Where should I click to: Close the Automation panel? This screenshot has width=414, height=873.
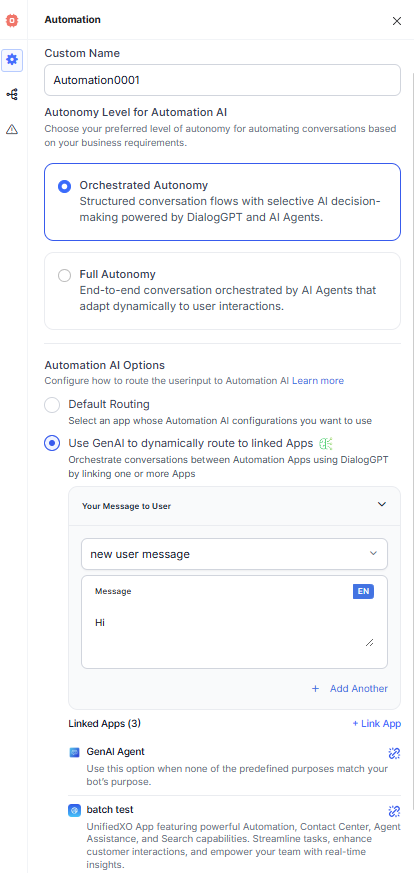(397, 21)
